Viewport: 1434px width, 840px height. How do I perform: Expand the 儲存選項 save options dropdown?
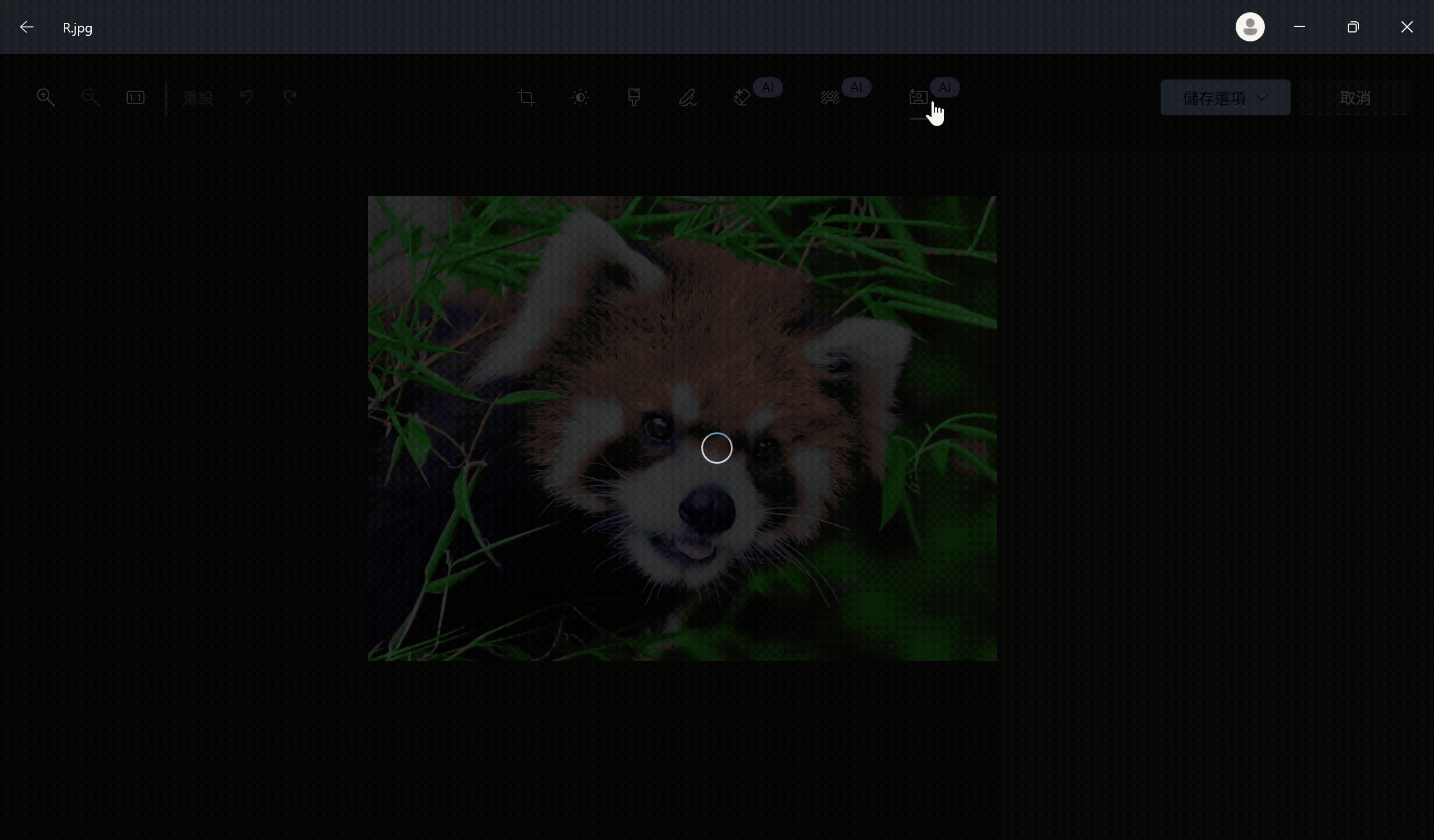[x=1225, y=98]
